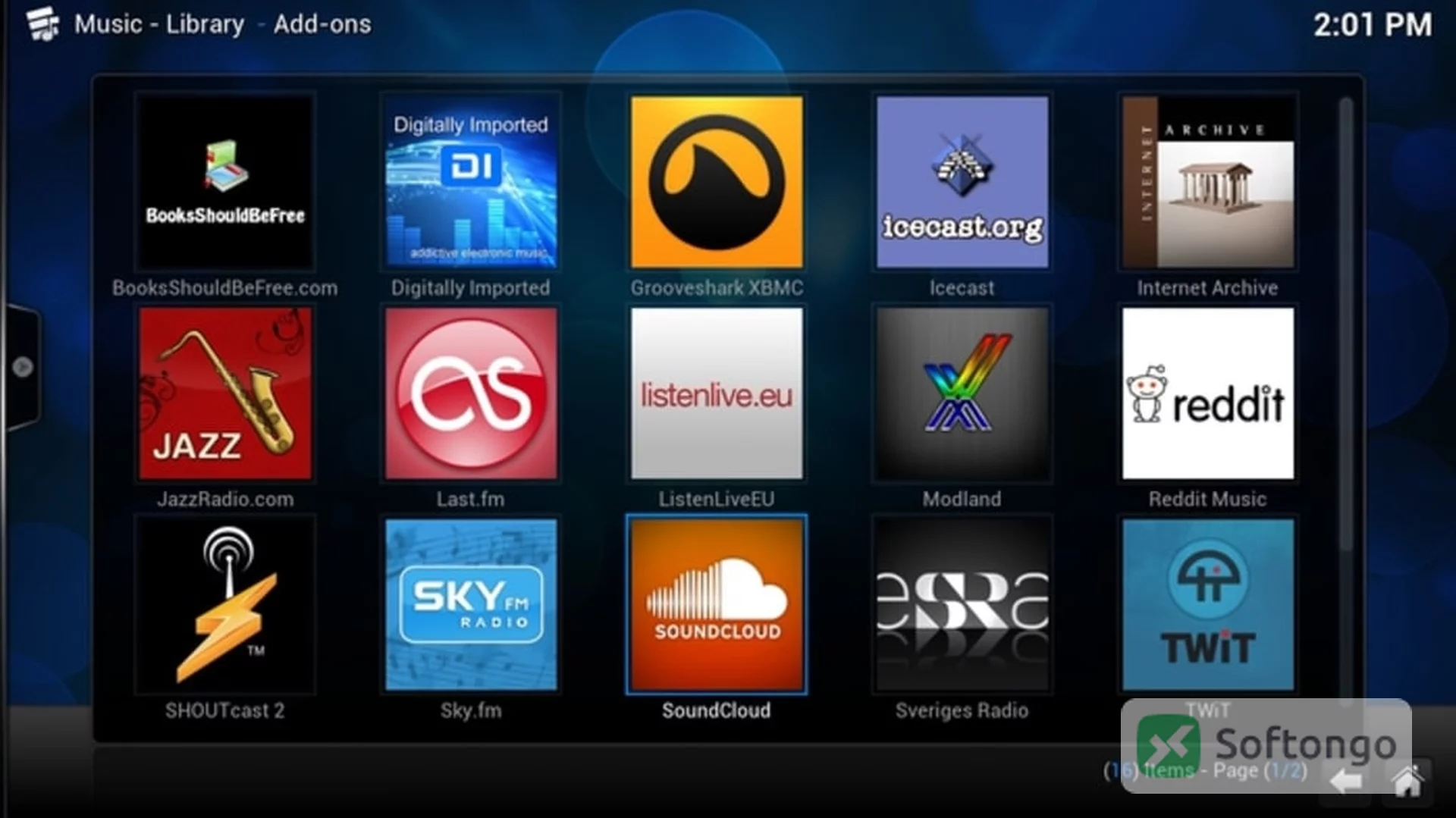Viewport: 1456px width, 818px height.
Task: Open the Modland add-on icon
Action: [x=962, y=393]
